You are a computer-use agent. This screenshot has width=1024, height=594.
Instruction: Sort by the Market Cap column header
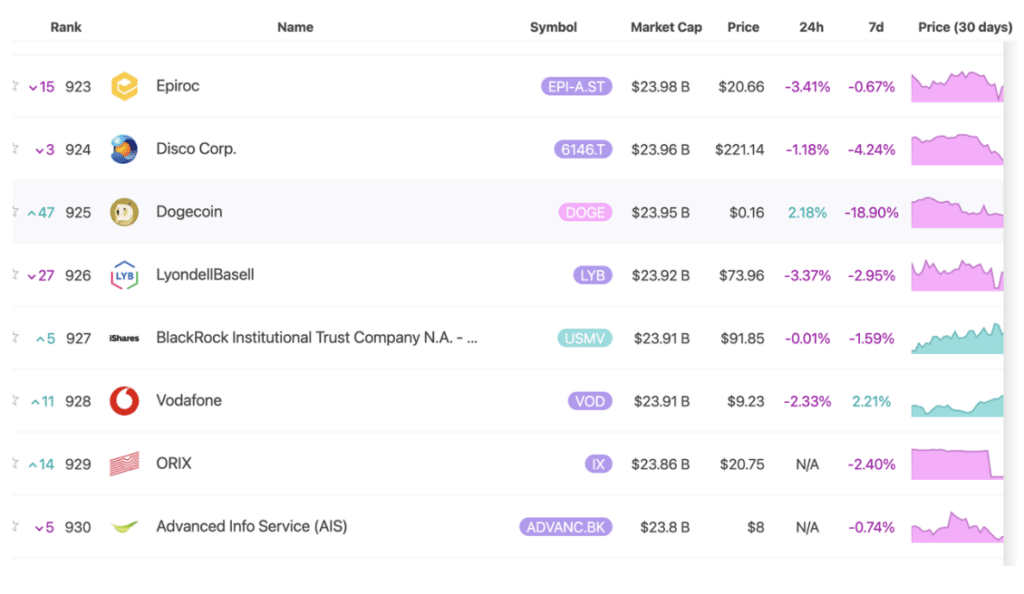click(x=666, y=27)
